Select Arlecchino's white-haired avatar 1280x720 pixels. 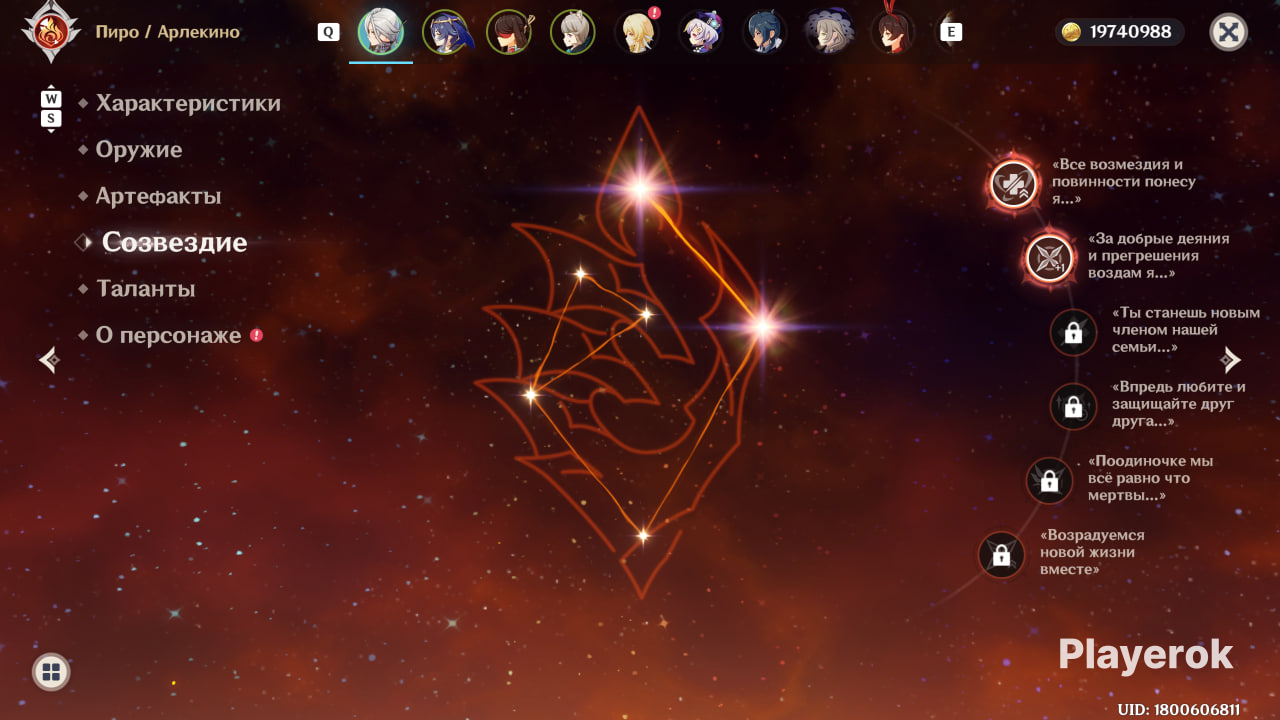[381, 32]
